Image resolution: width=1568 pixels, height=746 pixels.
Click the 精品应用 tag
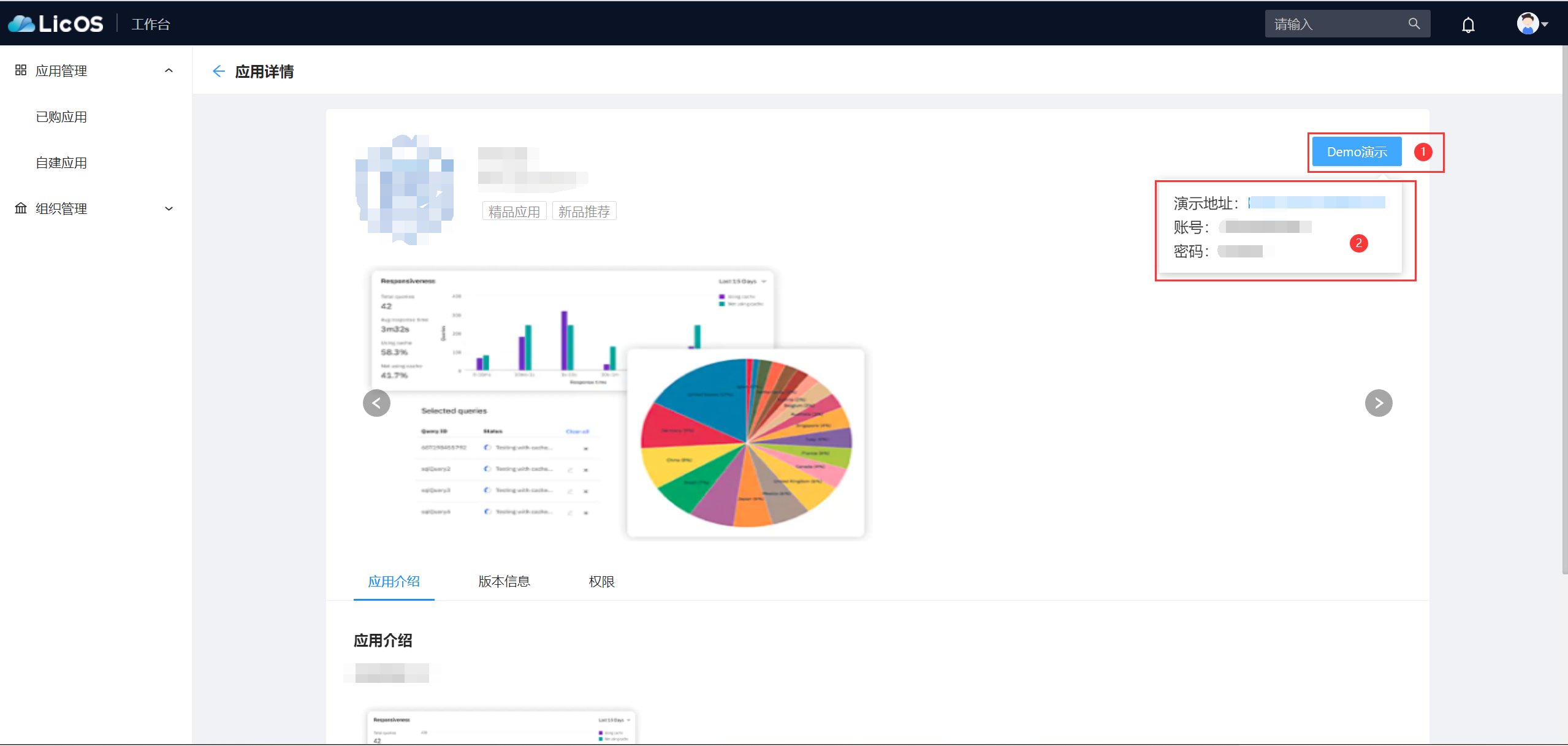click(x=514, y=211)
